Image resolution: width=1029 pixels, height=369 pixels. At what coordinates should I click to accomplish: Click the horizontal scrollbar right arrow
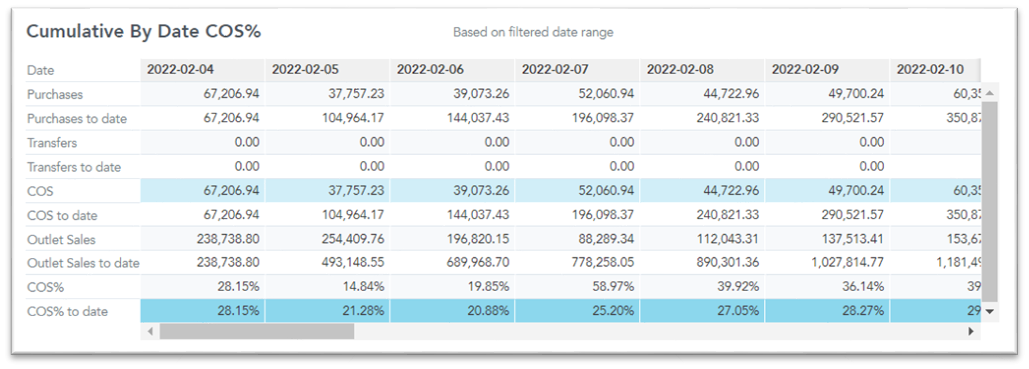click(x=971, y=332)
